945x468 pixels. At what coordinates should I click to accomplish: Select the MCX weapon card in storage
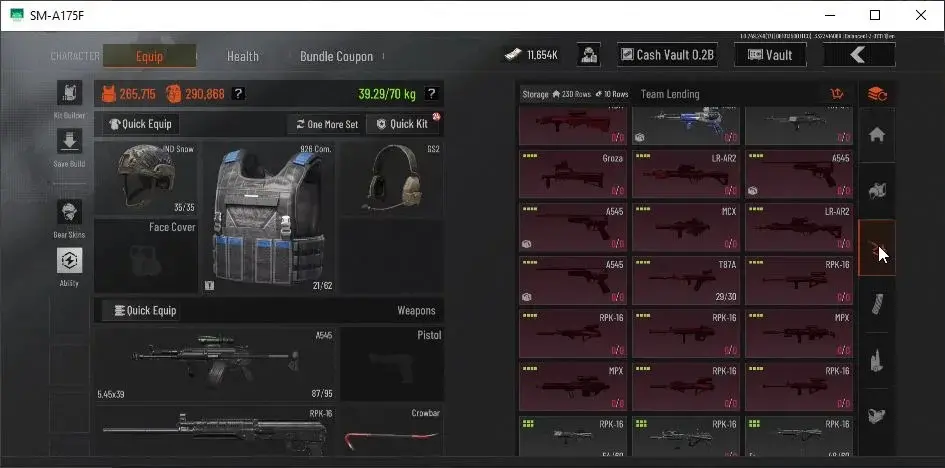coord(686,228)
